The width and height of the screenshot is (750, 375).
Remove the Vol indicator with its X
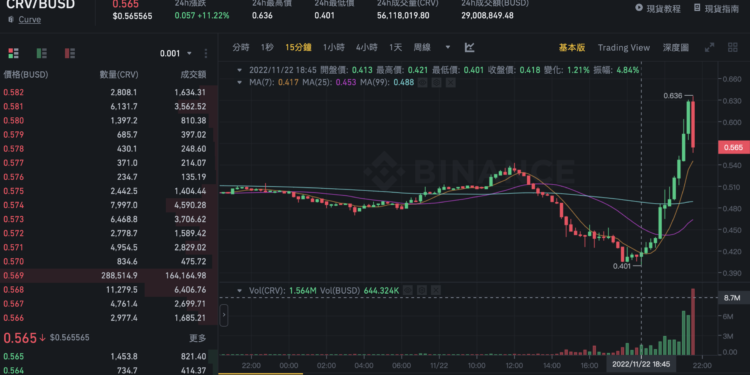pos(436,290)
